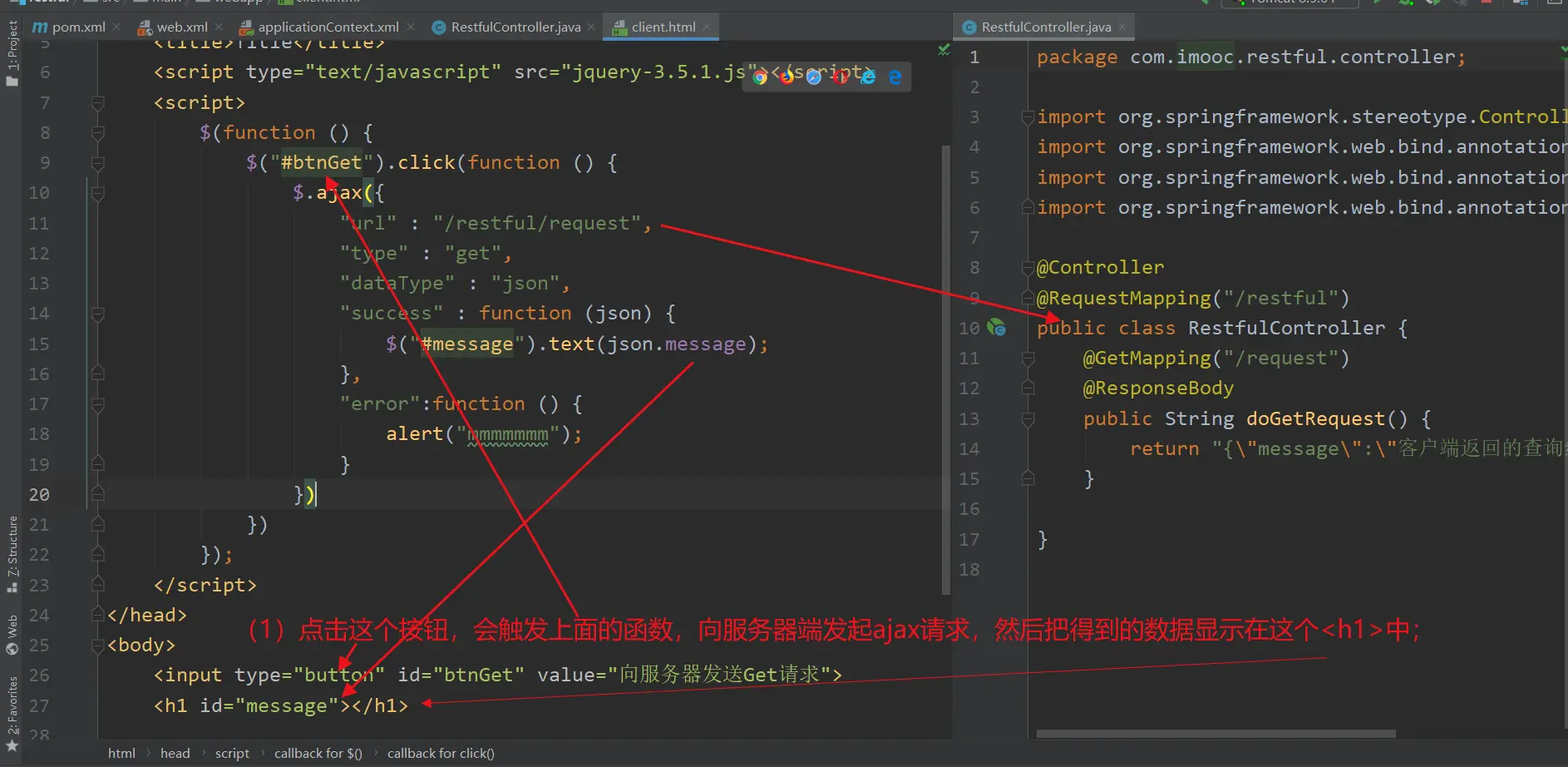Collapse the <script> block at line 7
The image size is (1568, 767).
click(x=98, y=103)
